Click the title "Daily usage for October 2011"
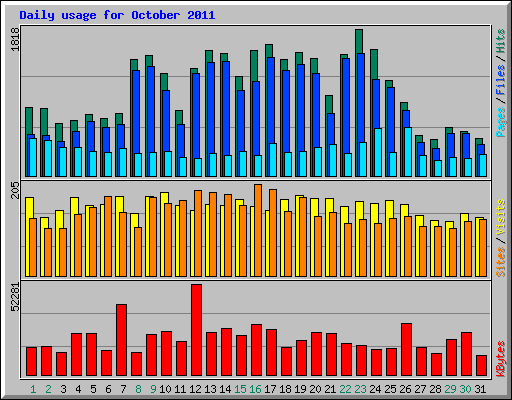 [x=117, y=15]
